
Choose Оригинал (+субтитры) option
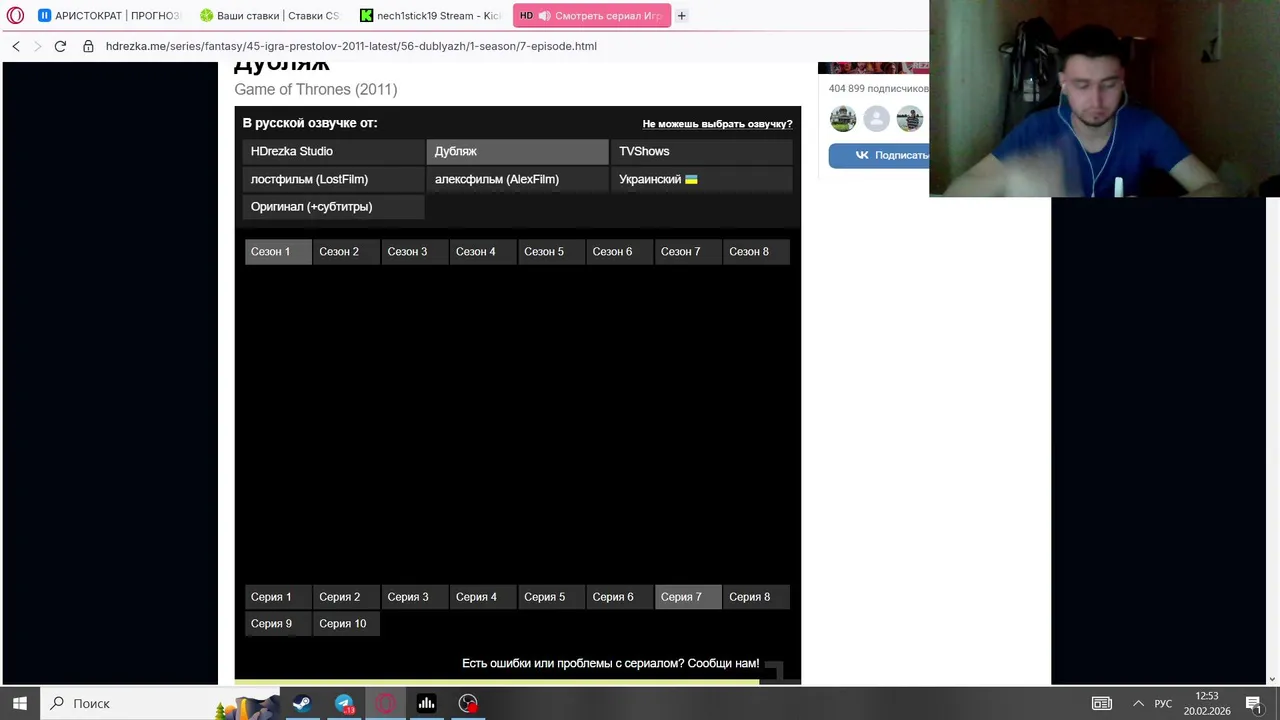pyautogui.click(x=334, y=206)
